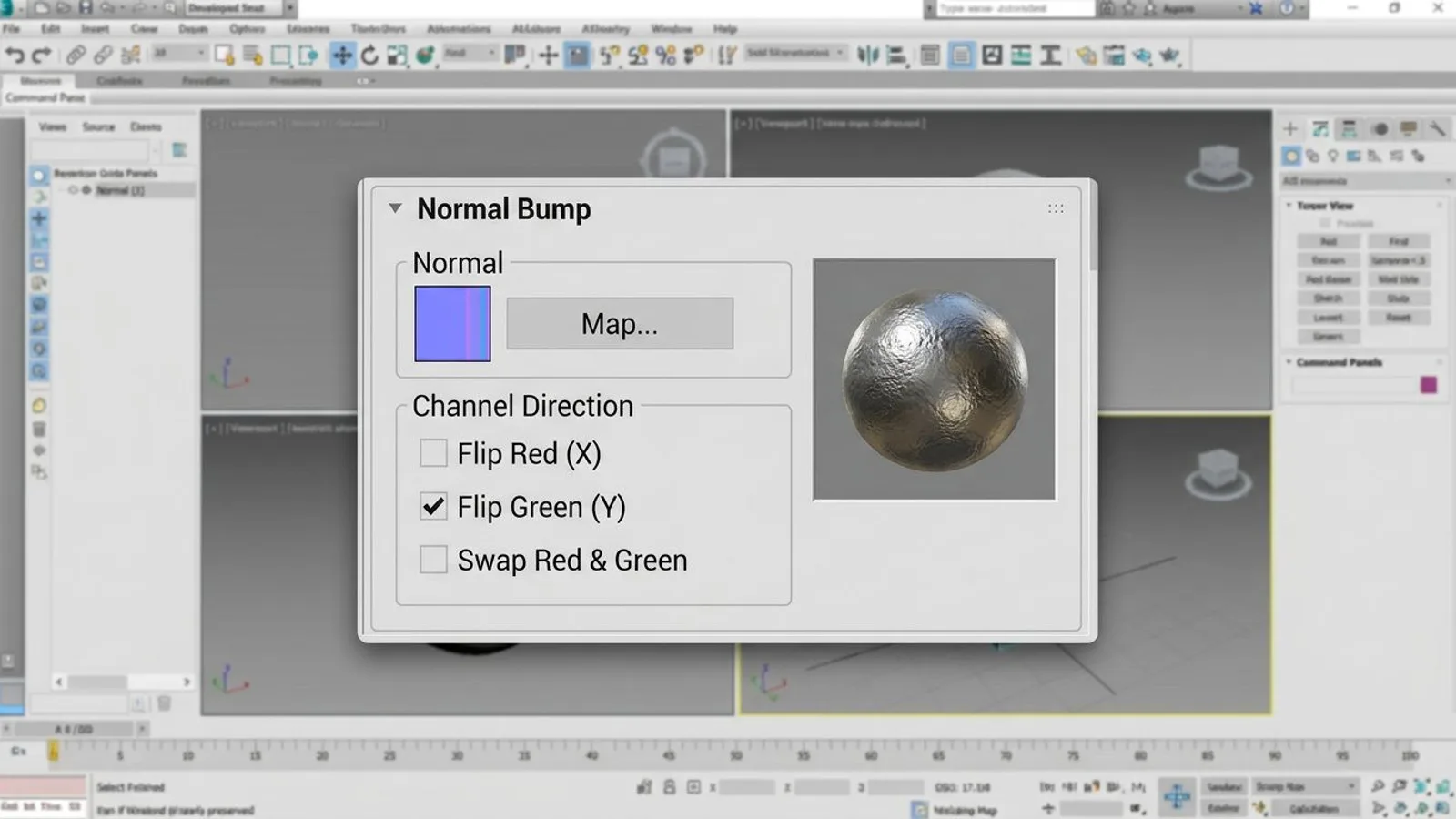Select the Select and Scale tool
The height and width of the screenshot is (819, 1456).
click(x=398, y=56)
